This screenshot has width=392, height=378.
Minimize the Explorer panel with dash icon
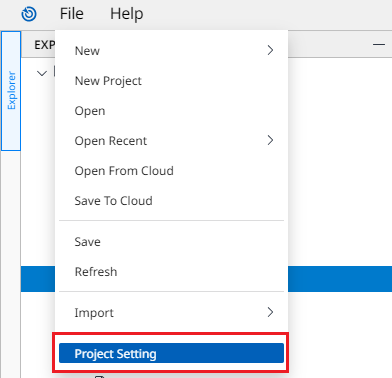(379, 44)
